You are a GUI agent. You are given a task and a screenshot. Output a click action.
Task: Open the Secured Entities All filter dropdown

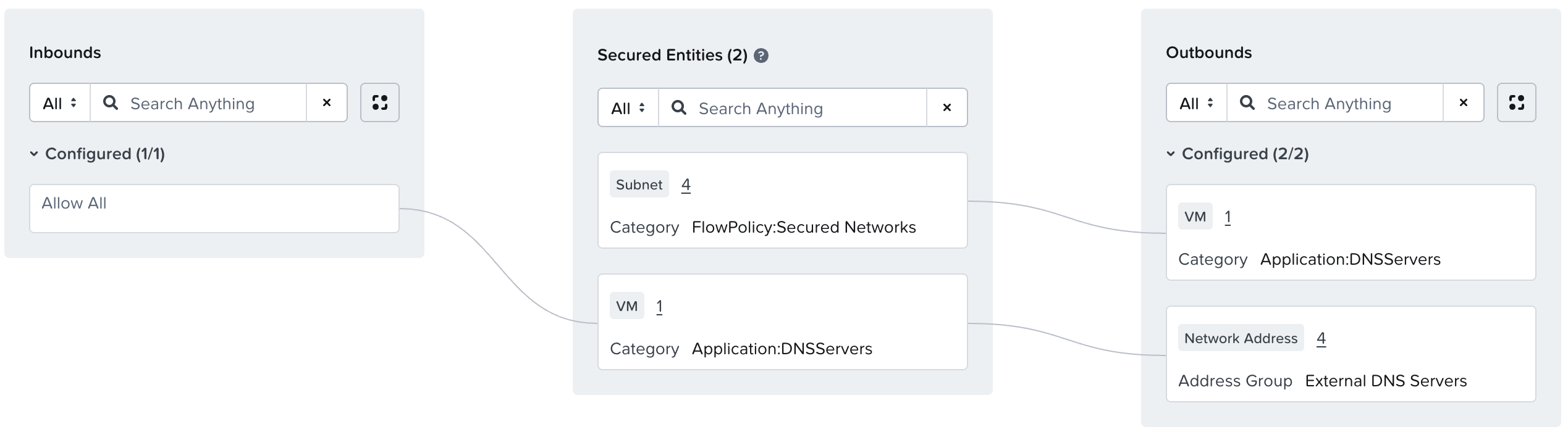click(628, 108)
